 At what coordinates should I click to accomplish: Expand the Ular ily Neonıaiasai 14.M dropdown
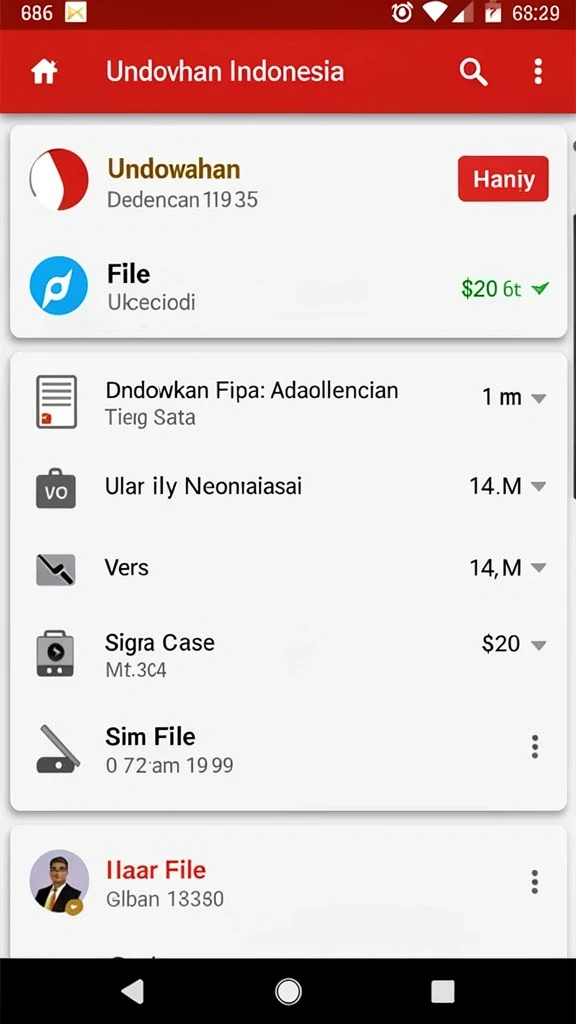tap(538, 486)
